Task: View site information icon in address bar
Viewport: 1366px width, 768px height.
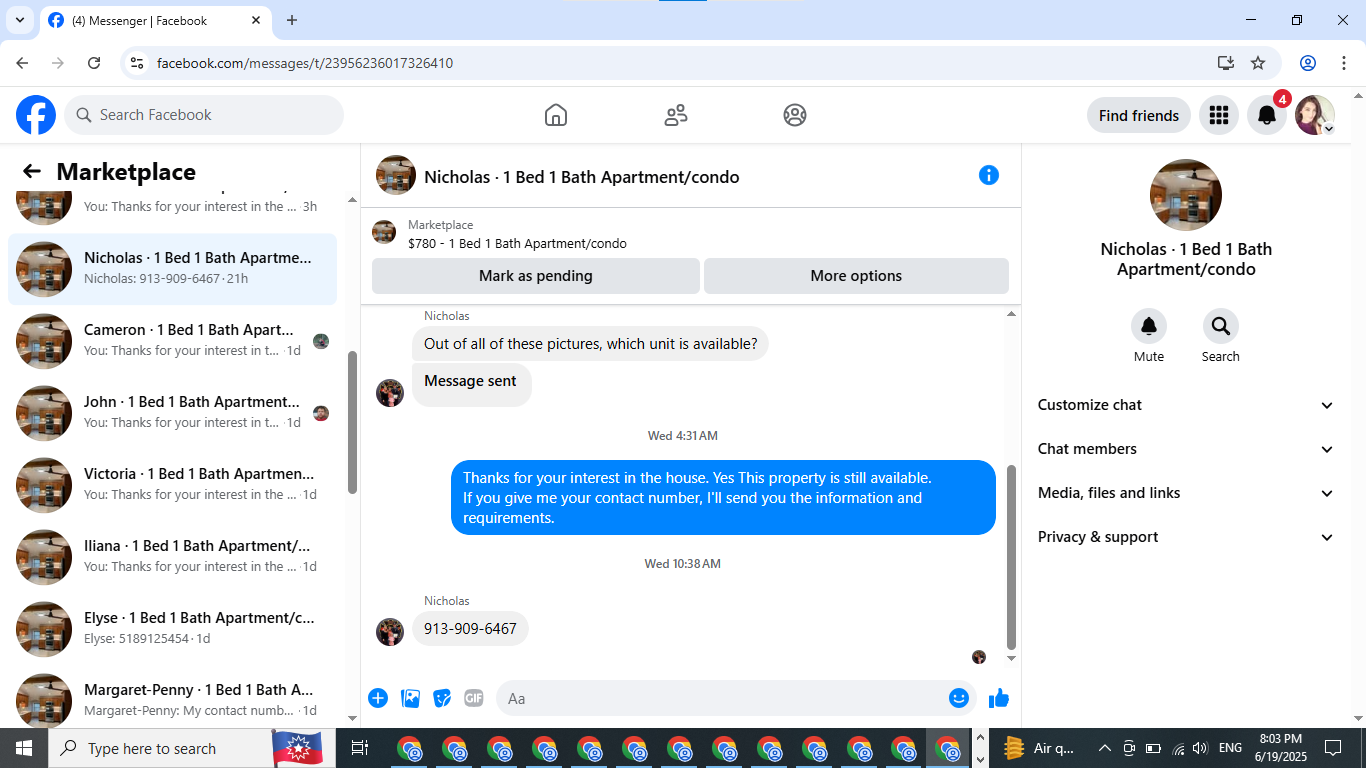Action: pos(137,63)
